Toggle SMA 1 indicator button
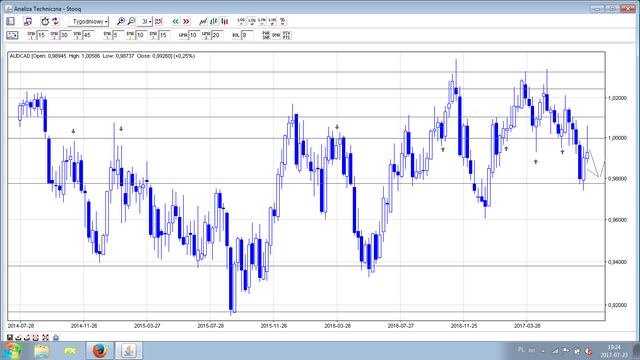 tap(31, 36)
